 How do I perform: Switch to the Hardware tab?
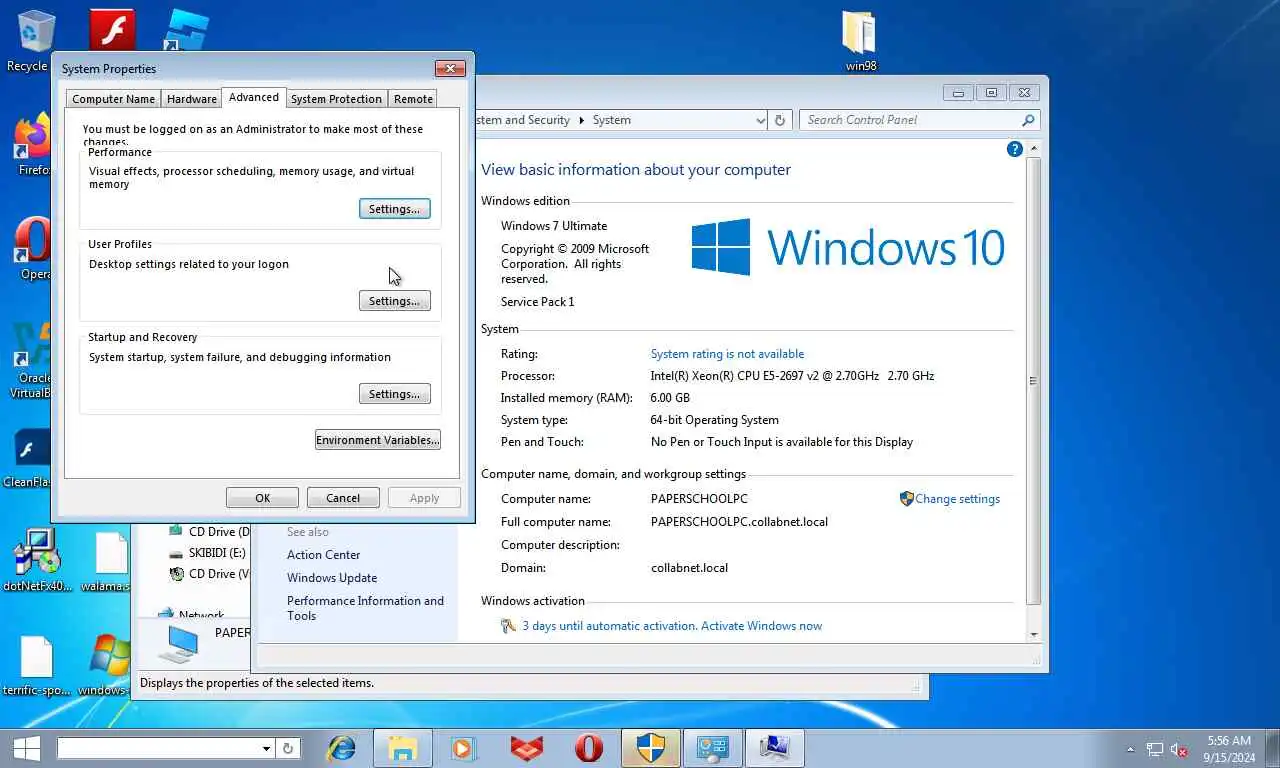191,99
